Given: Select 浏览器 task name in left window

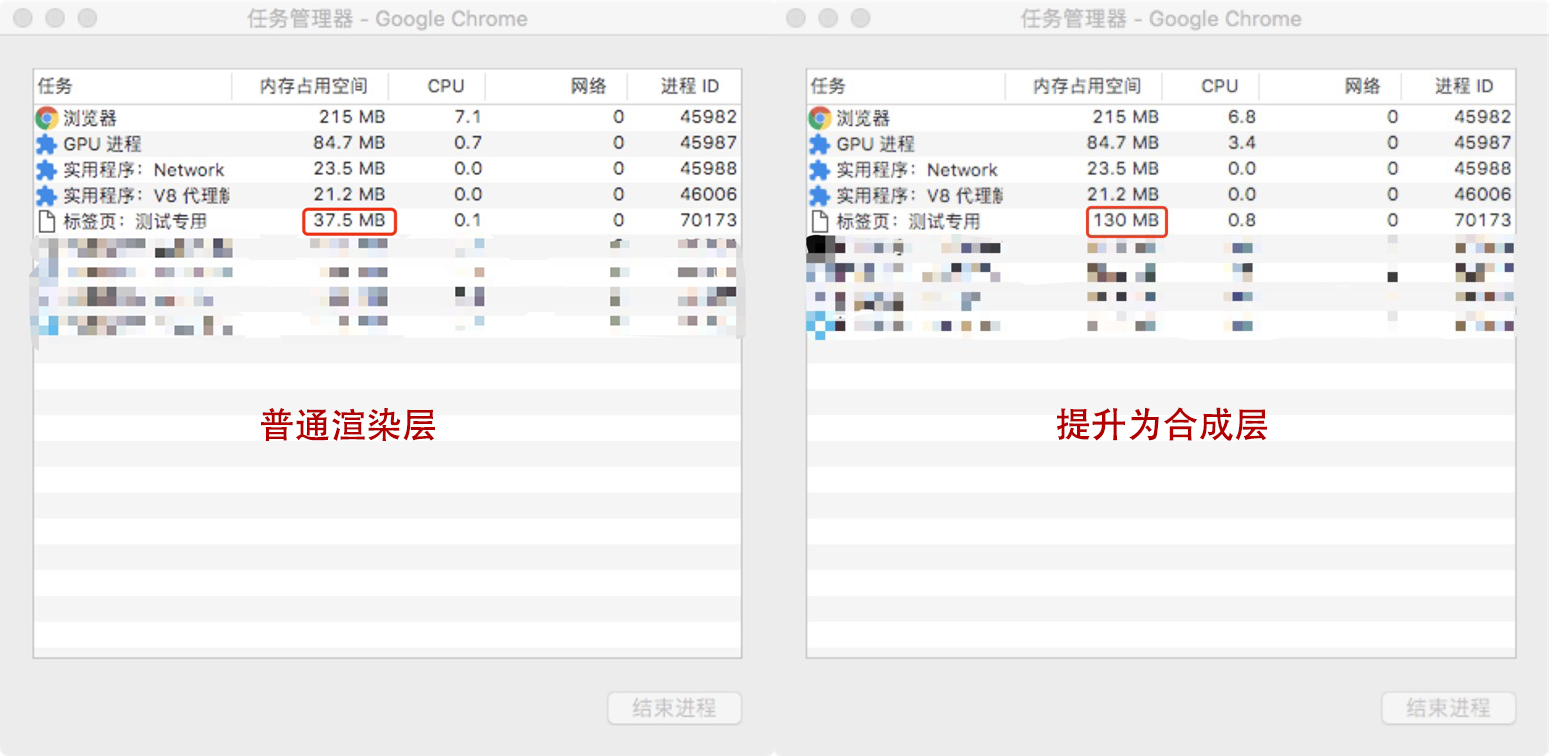Looking at the screenshot, I should 90,118.
